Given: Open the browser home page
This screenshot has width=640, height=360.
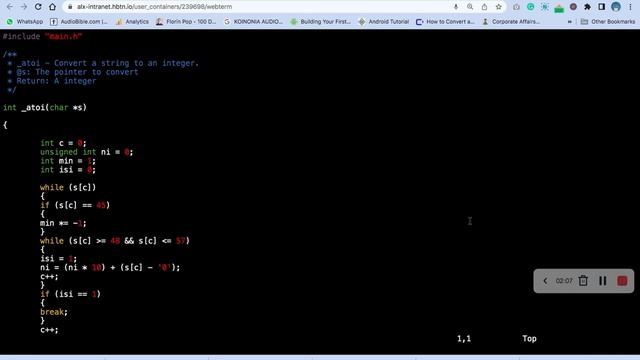Looking at the screenshot, I should 52,7.
